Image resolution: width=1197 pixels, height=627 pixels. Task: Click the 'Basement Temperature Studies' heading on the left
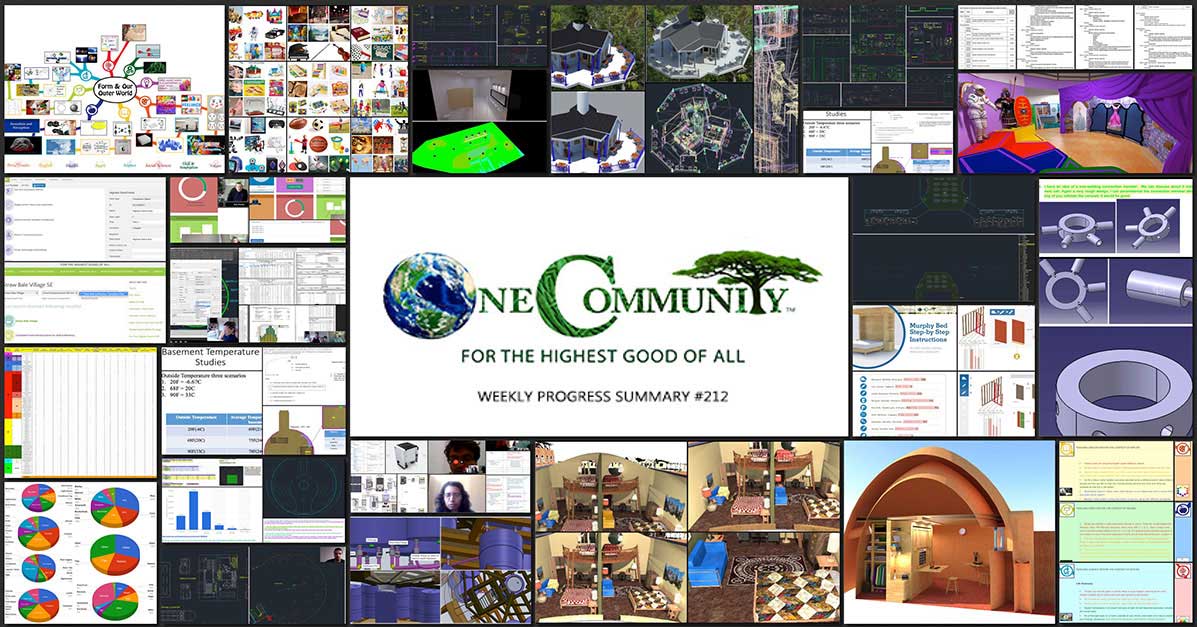pyautogui.click(x=210, y=358)
